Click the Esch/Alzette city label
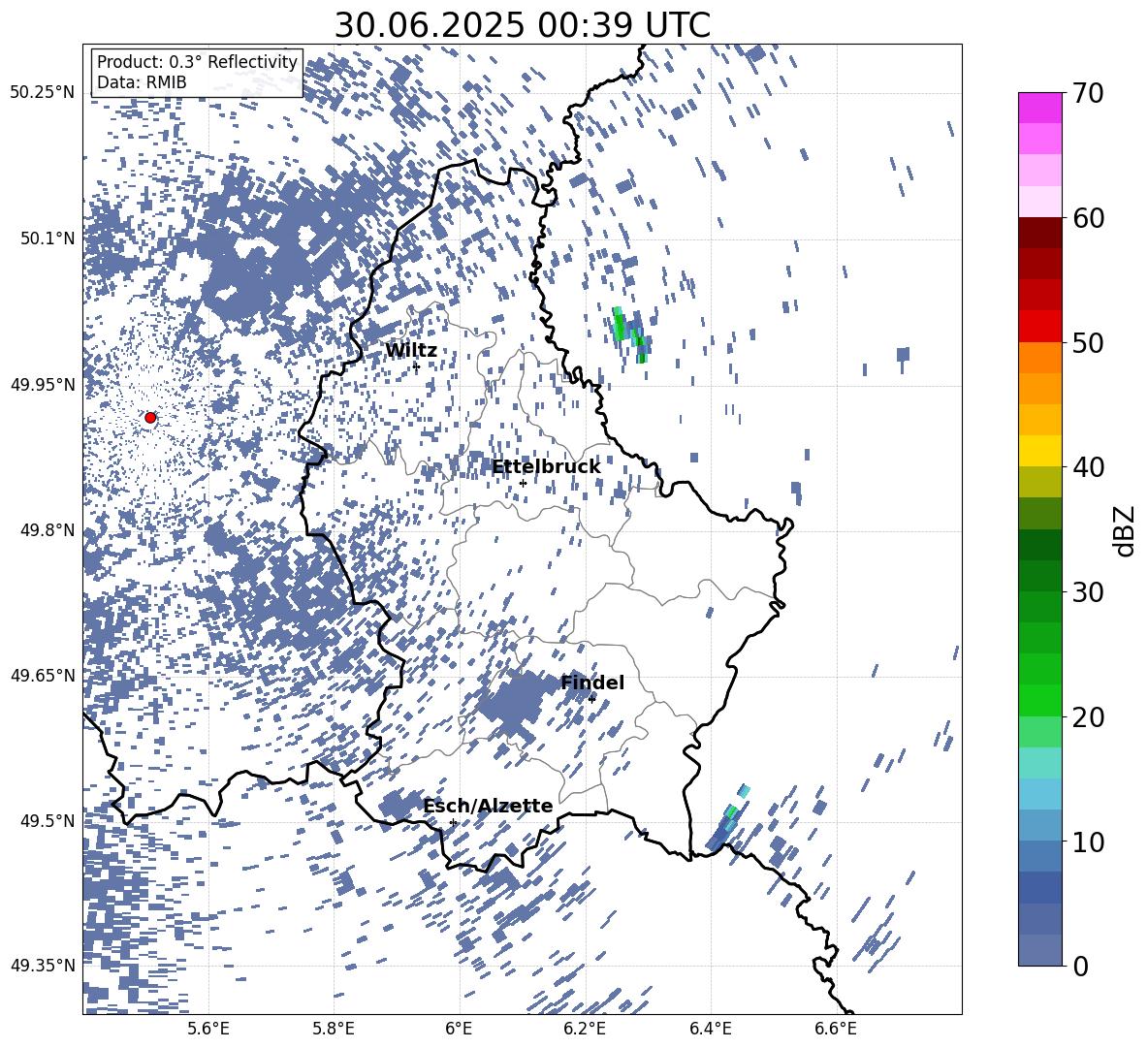Viewport: 1148px width, 1048px height. coord(488,807)
